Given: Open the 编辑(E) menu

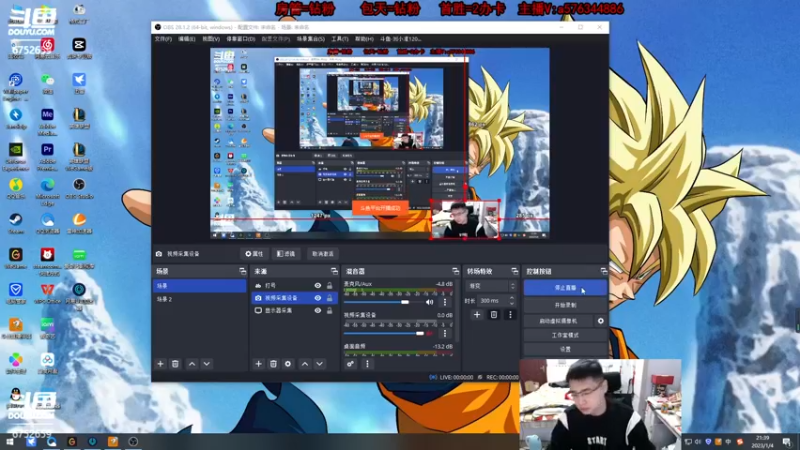Looking at the screenshot, I should (x=186, y=39).
